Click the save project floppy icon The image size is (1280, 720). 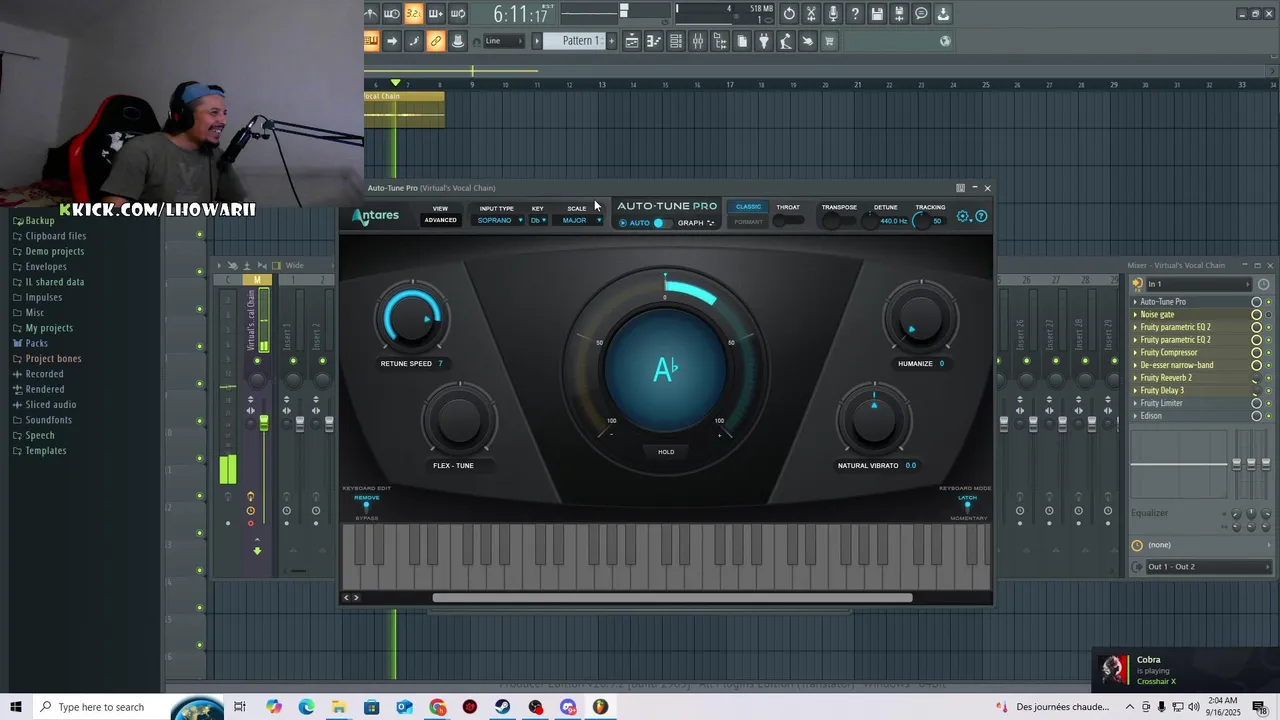tap(877, 13)
